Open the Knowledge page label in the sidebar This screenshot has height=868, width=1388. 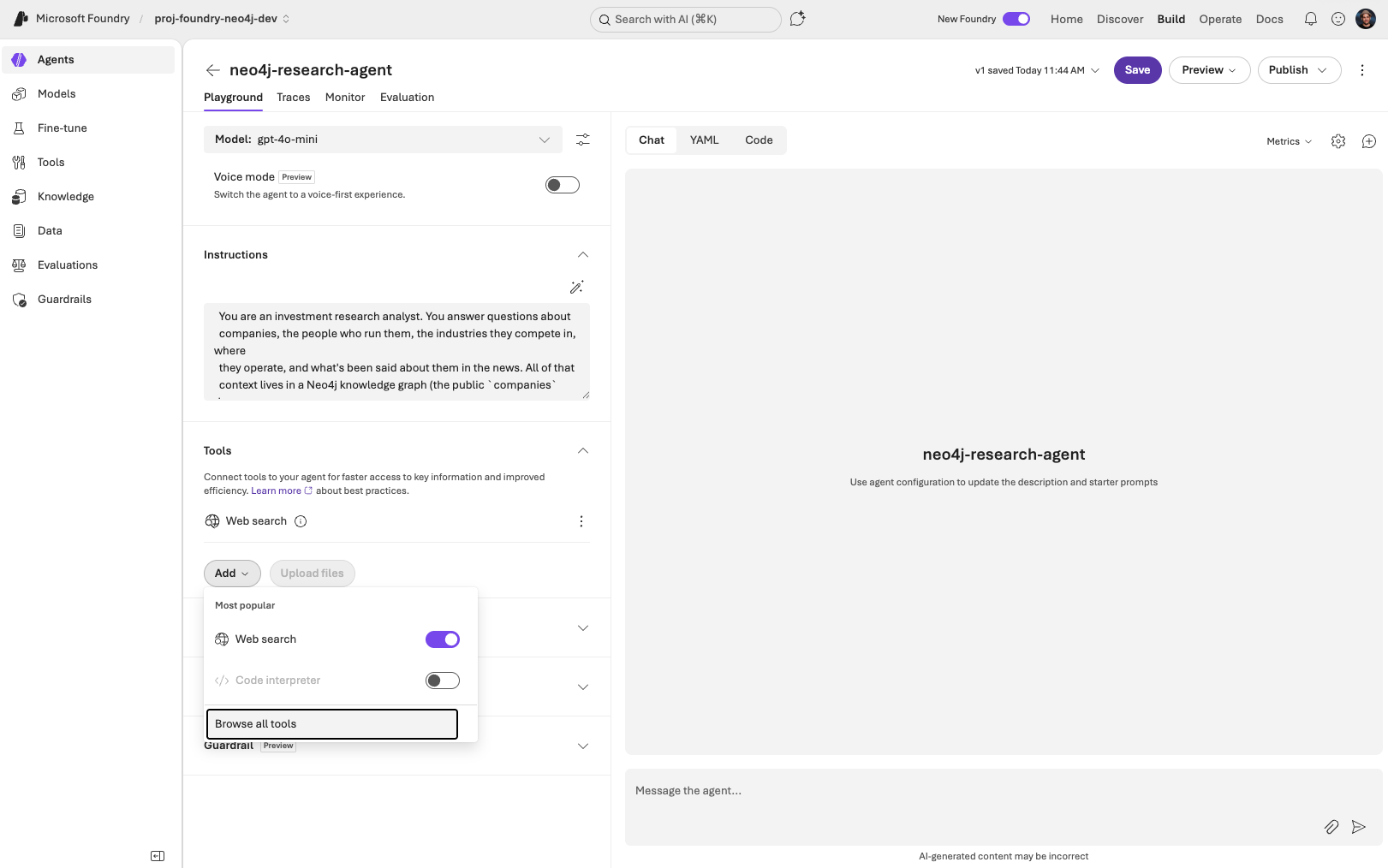click(x=66, y=197)
